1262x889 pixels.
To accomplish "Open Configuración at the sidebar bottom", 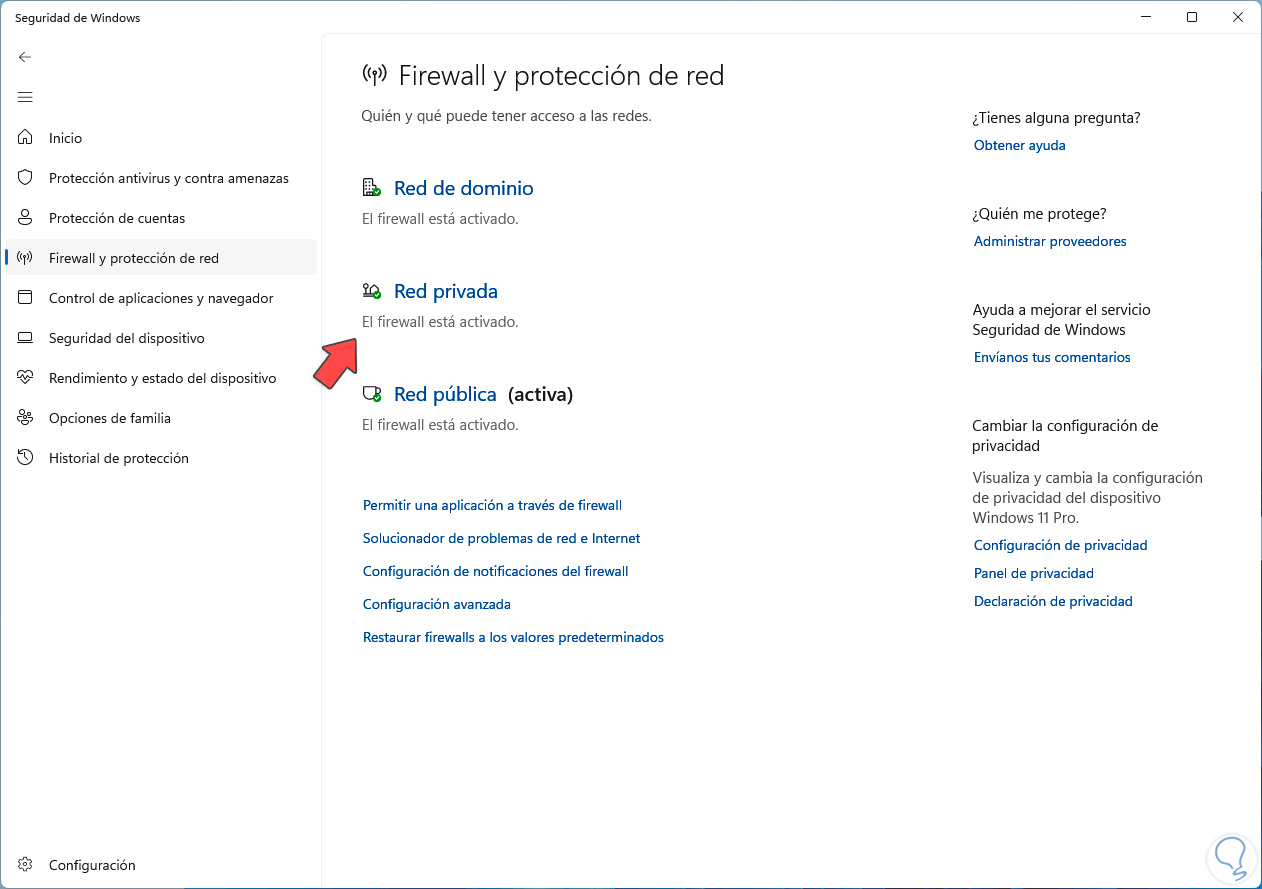I will tap(92, 865).
